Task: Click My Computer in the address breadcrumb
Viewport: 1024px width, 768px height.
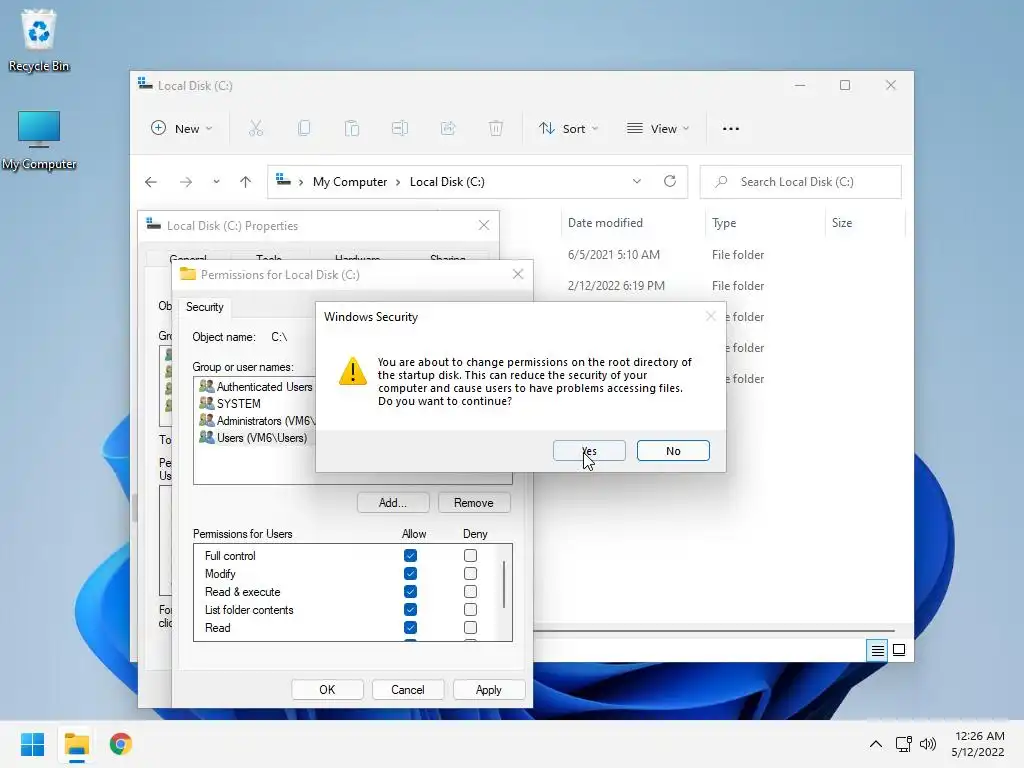Action: coord(350,182)
